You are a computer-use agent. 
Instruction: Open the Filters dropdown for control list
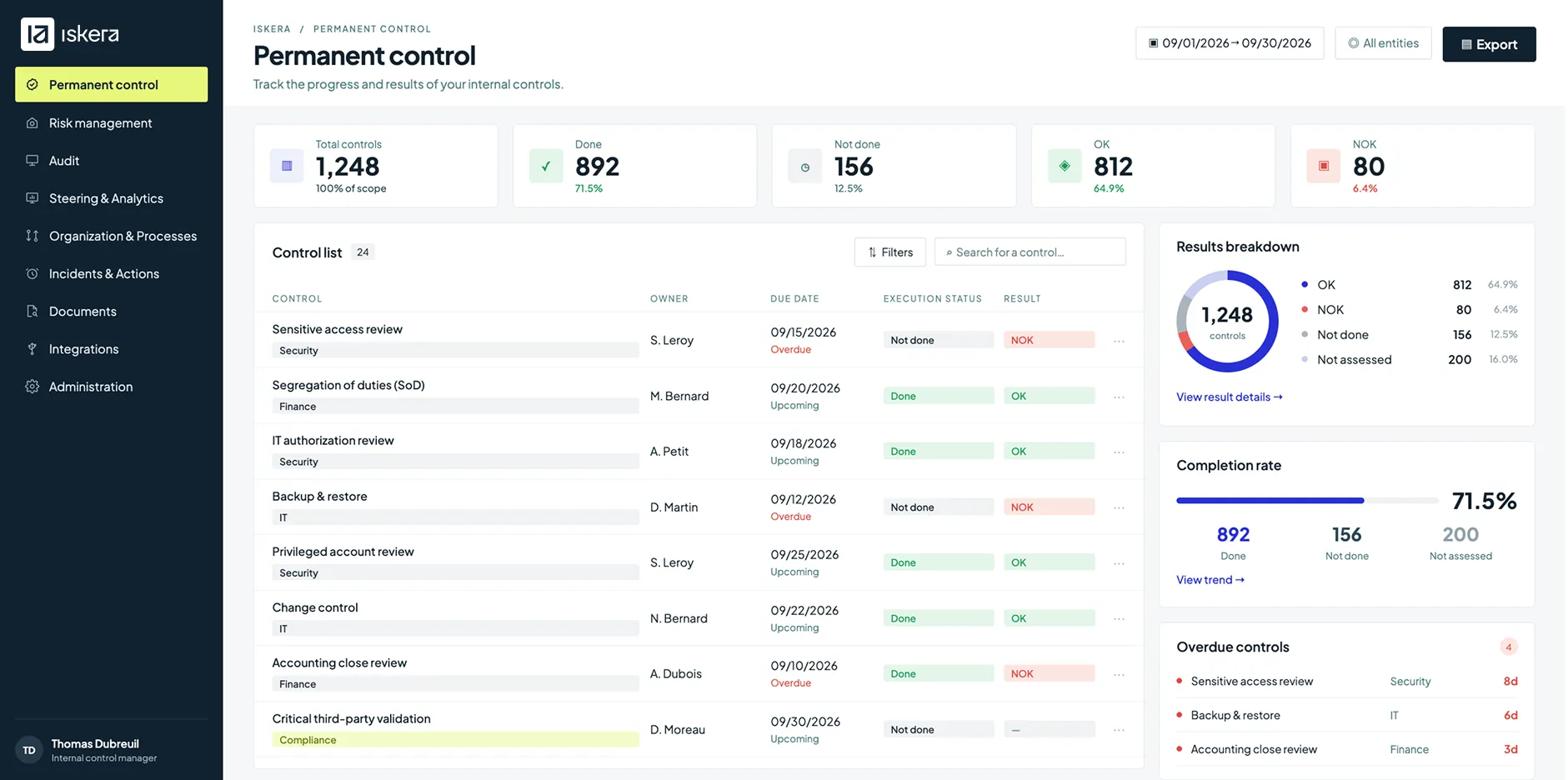(x=889, y=252)
